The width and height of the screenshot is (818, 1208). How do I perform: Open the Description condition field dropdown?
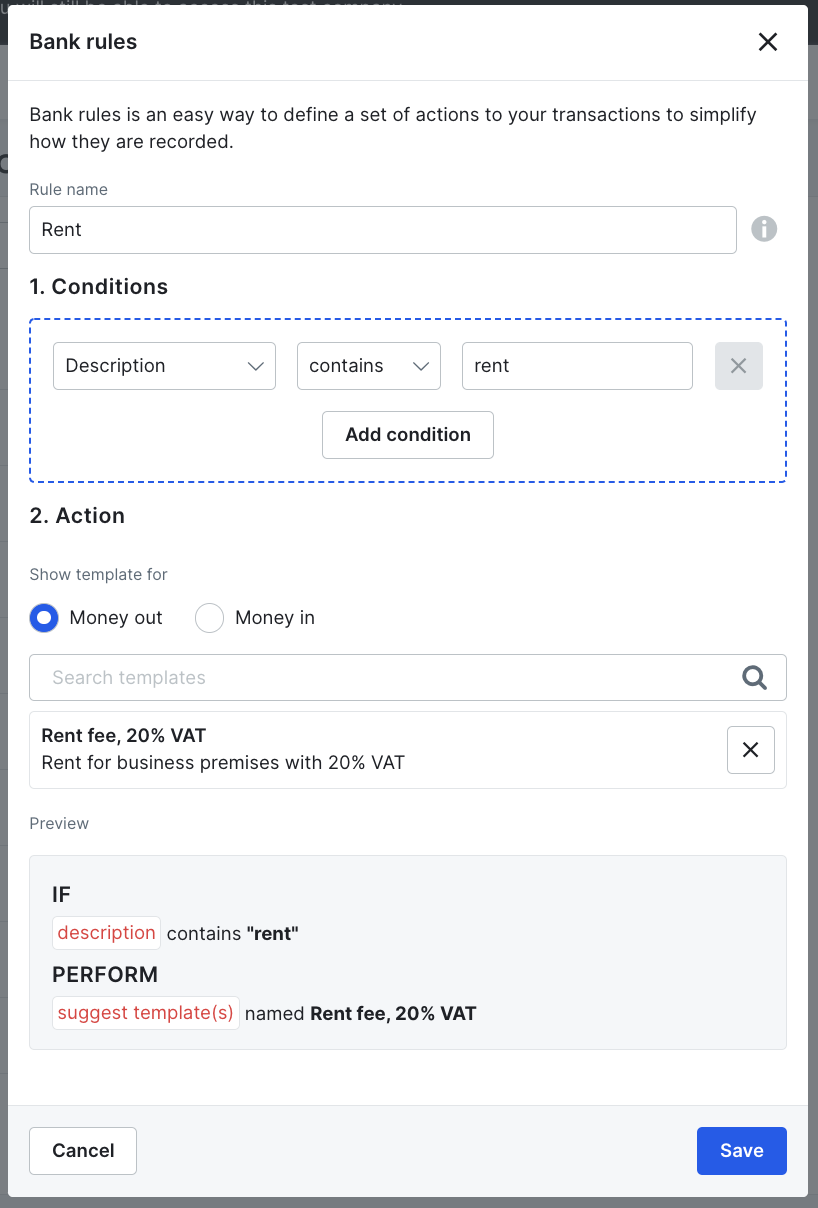164,366
